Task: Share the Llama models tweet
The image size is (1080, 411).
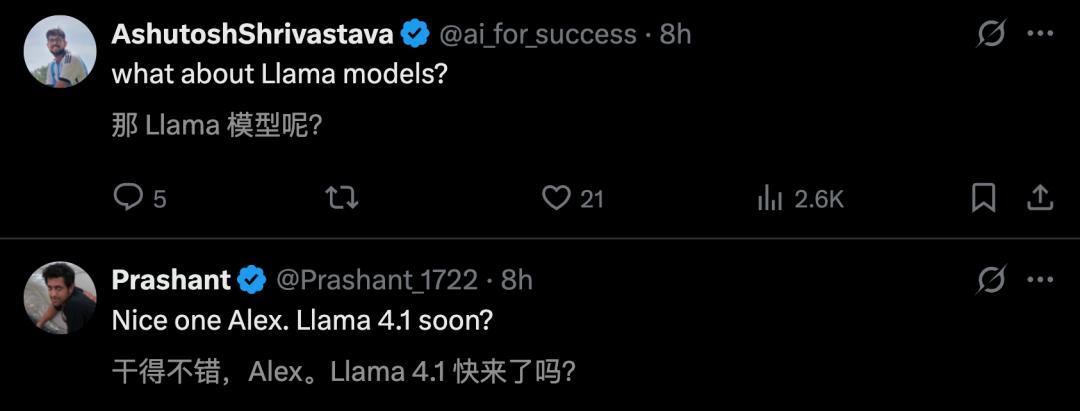Action: (1040, 198)
